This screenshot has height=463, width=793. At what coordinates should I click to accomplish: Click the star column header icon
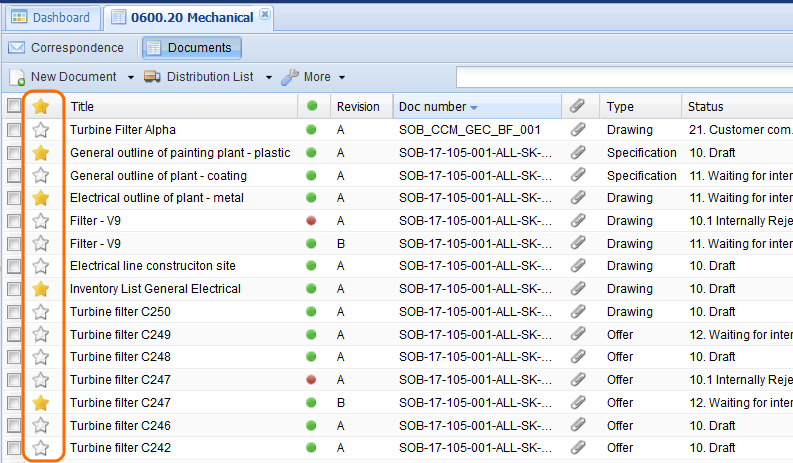pos(41,106)
